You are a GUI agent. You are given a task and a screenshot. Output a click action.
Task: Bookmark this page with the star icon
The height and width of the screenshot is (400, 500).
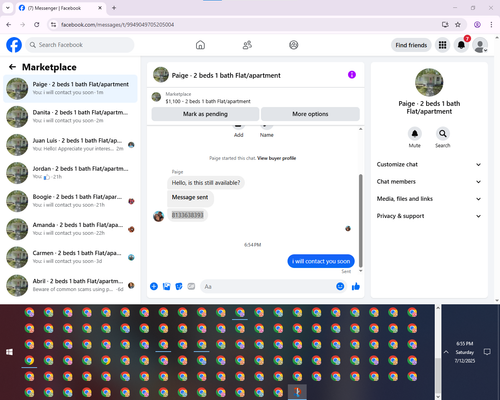458,25
